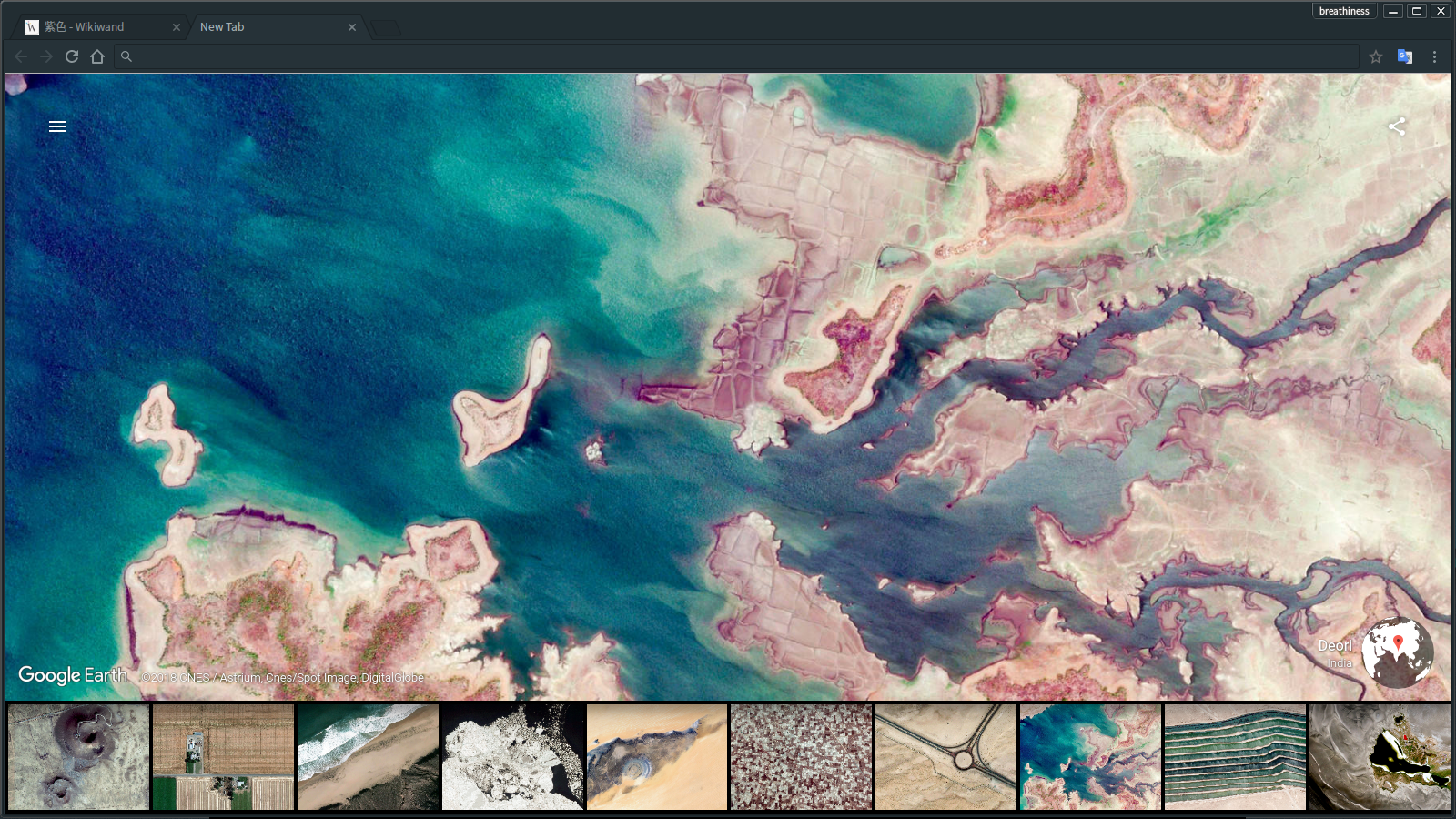The width and height of the screenshot is (1456, 819).
Task: Open the white ice on black thumbnail
Action: tap(512, 756)
